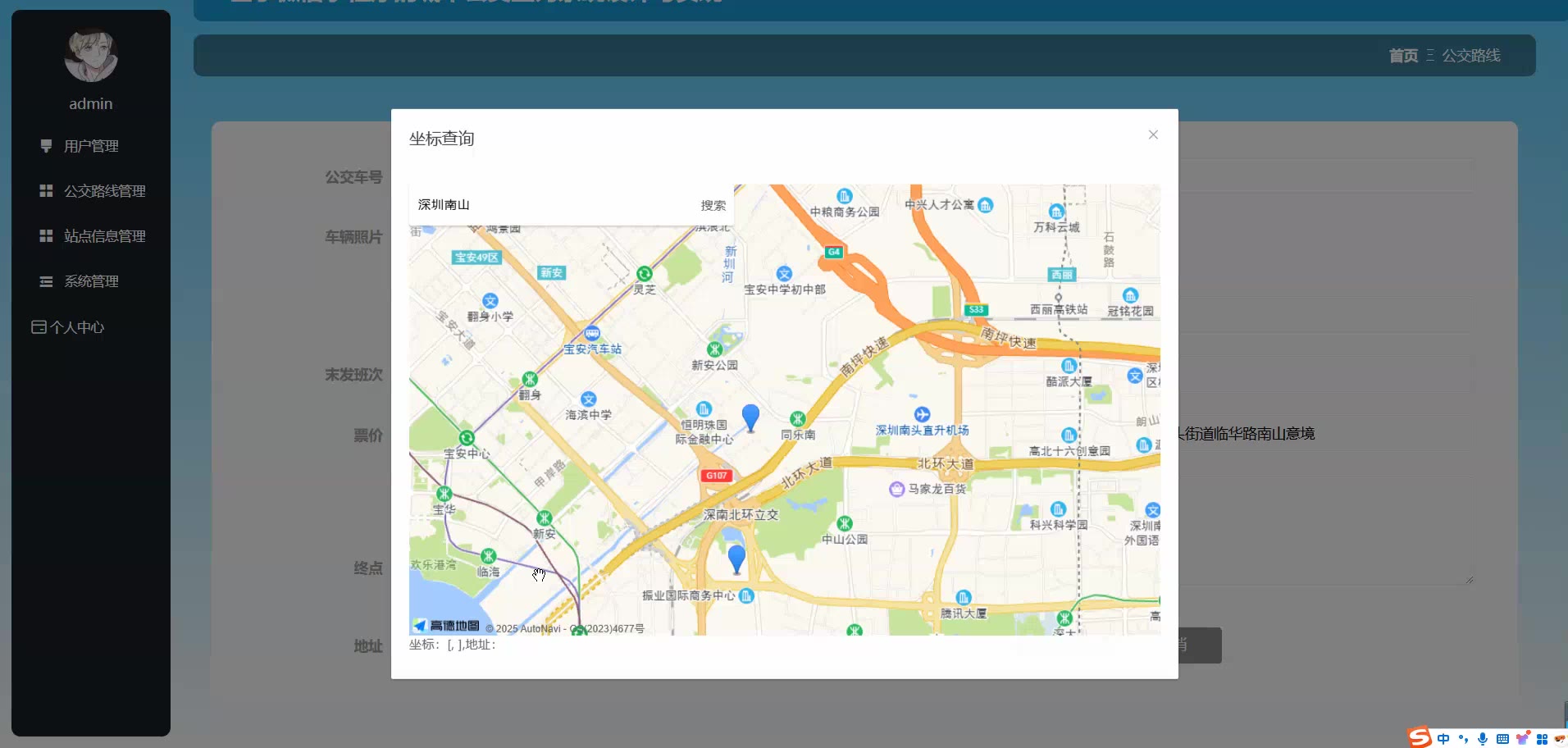Click the green G4 highway badge

[833, 252]
